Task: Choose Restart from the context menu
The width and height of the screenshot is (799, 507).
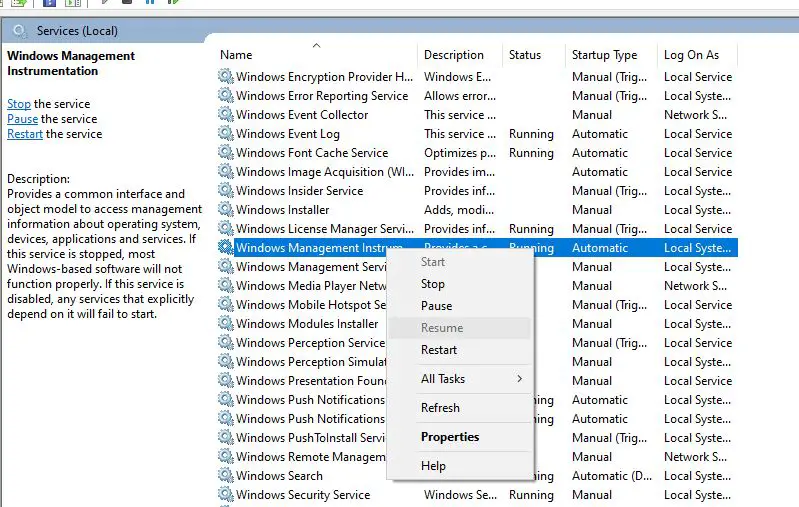Action: pyautogui.click(x=439, y=350)
